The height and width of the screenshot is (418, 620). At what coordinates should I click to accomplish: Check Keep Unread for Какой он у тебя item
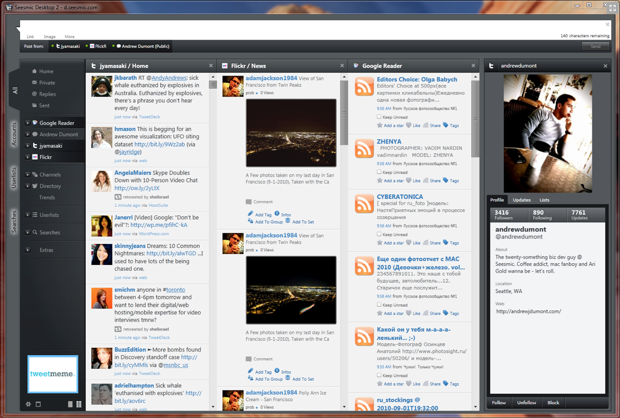(x=379, y=375)
